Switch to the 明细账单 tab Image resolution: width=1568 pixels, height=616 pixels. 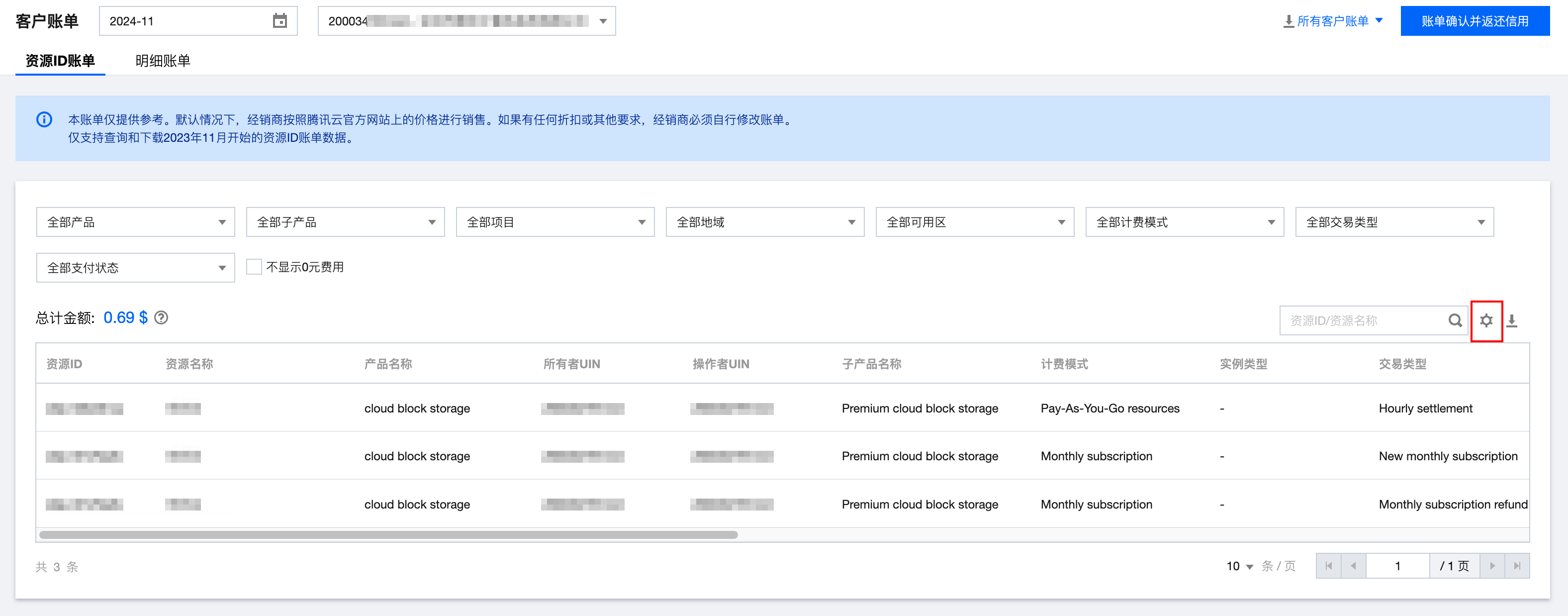click(x=163, y=61)
